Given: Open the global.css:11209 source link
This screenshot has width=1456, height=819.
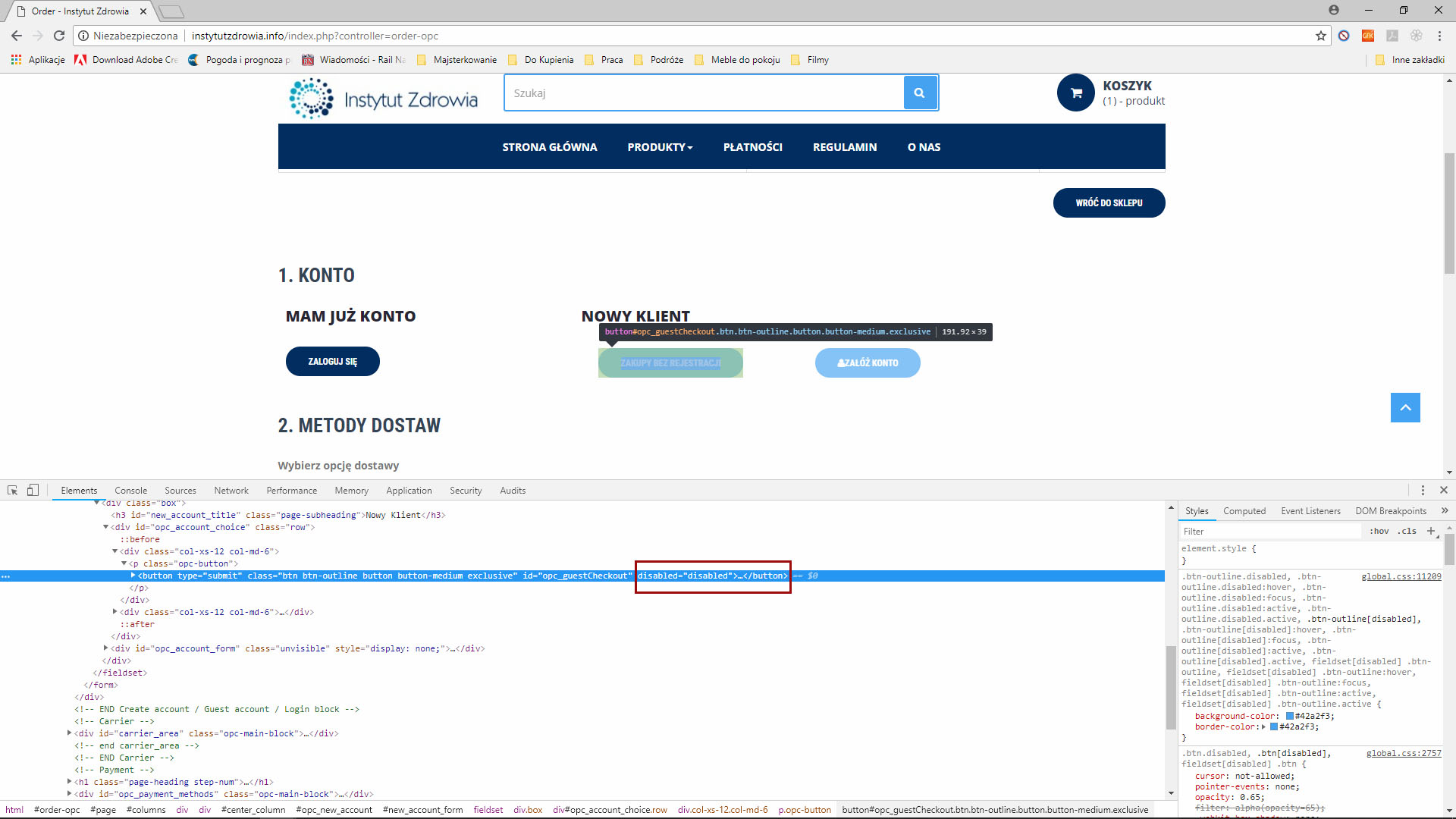Looking at the screenshot, I should 1401,577.
